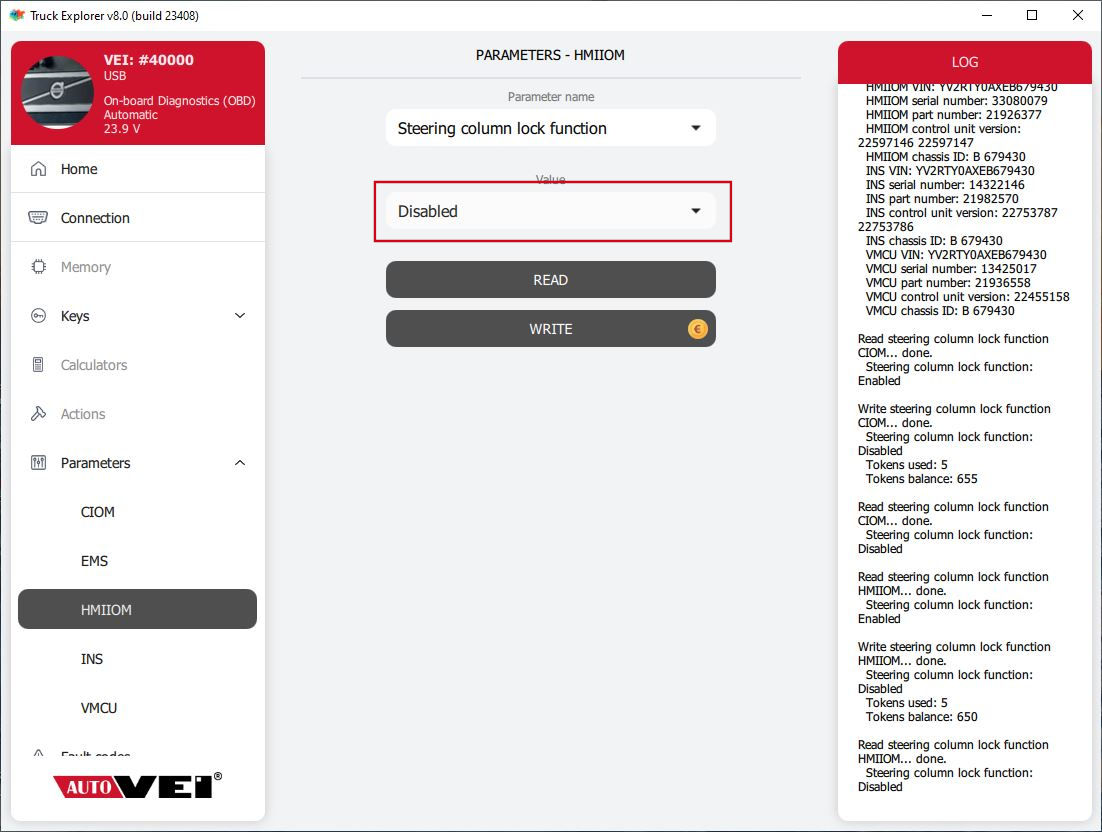Image resolution: width=1102 pixels, height=832 pixels.
Task: Click log line Tokens balance: 650
Action: 921,717
